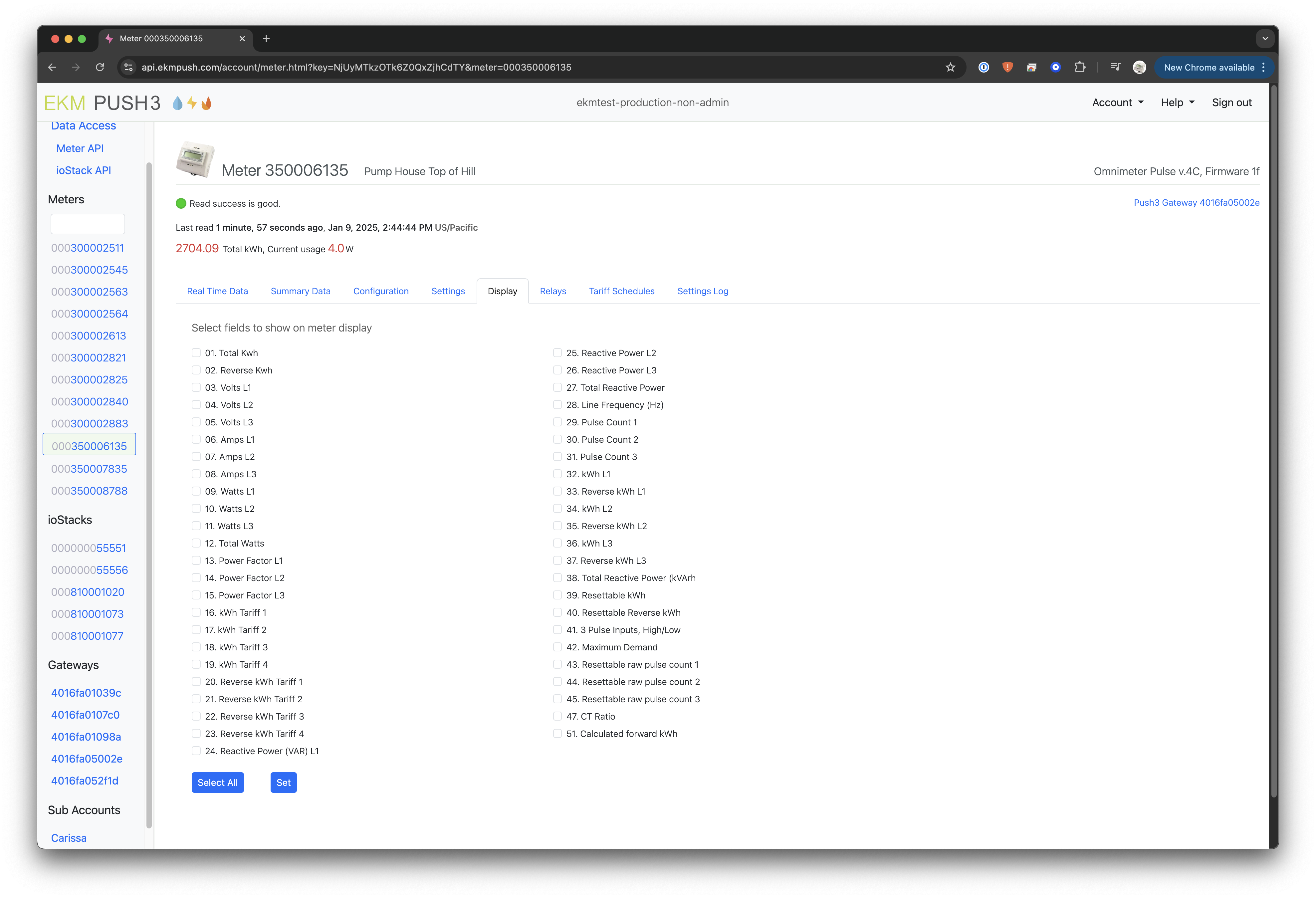Expand the tab search chevron at top right
Viewport: 1316px width, 898px height.
(x=1265, y=39)
